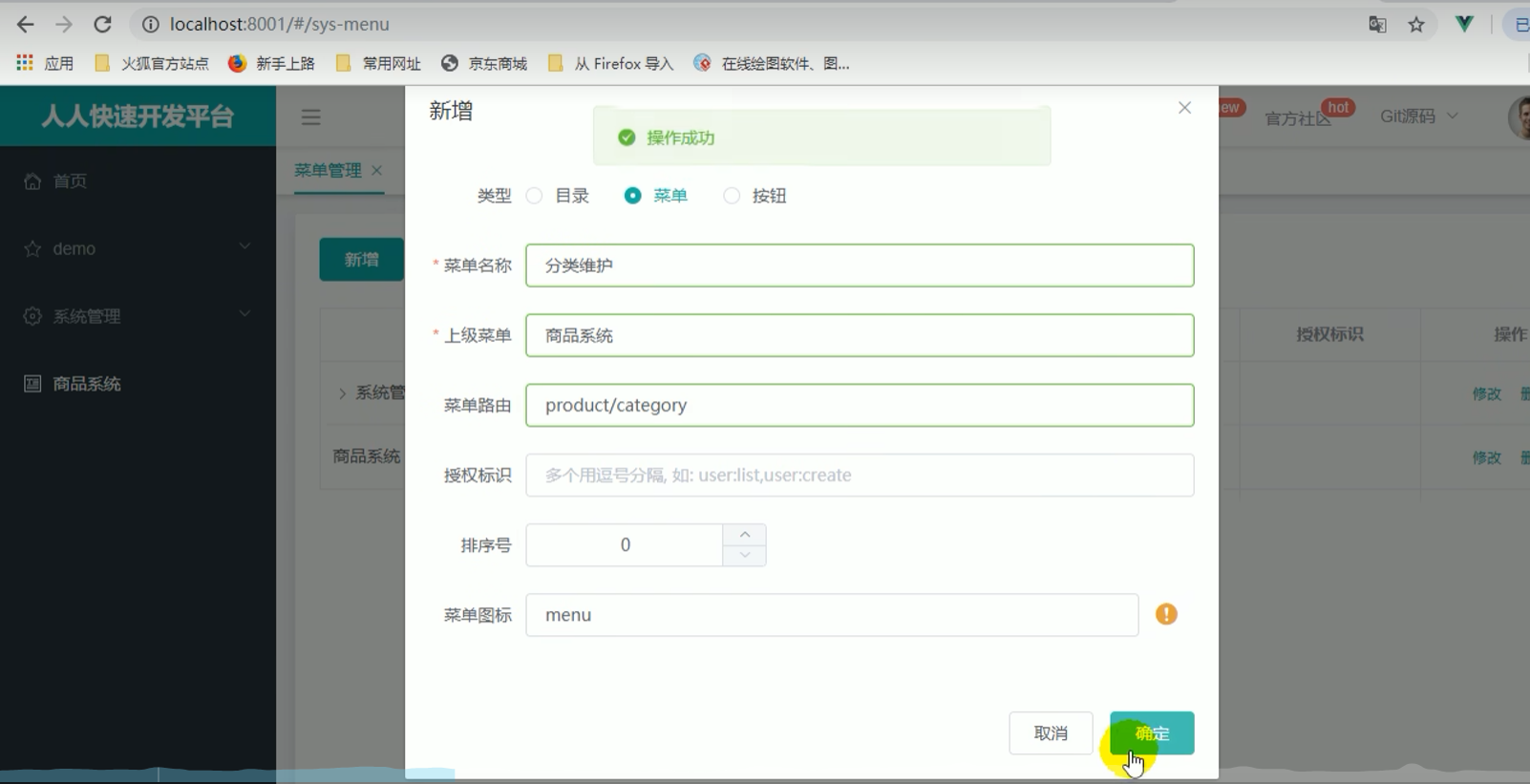Expand the demo sidebar menu
The width and height of the screenshot is (1530, 784).
pyautogui.click(x=138, y=248)
